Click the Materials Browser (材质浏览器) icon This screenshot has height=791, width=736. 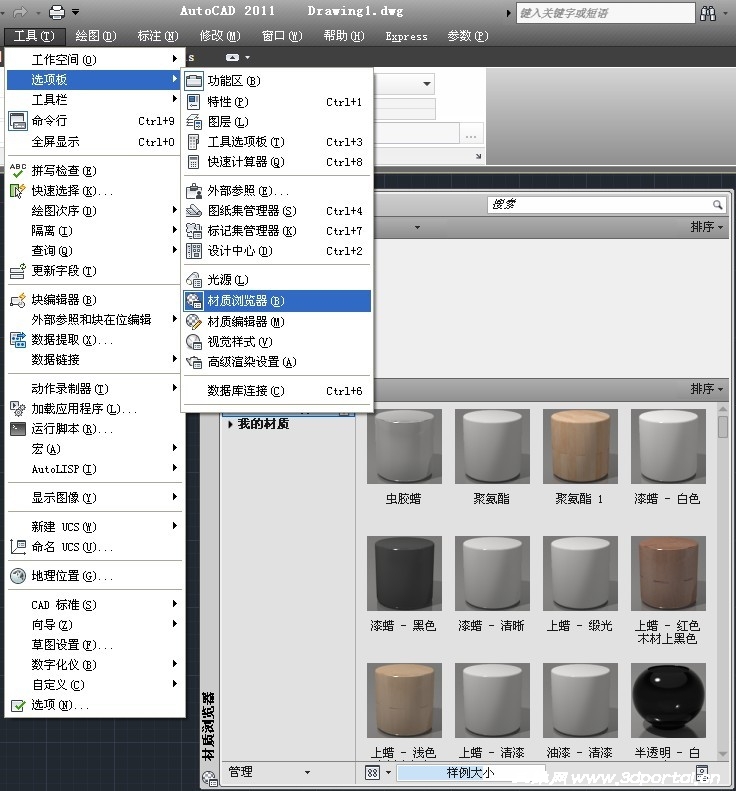click(194, 301)
